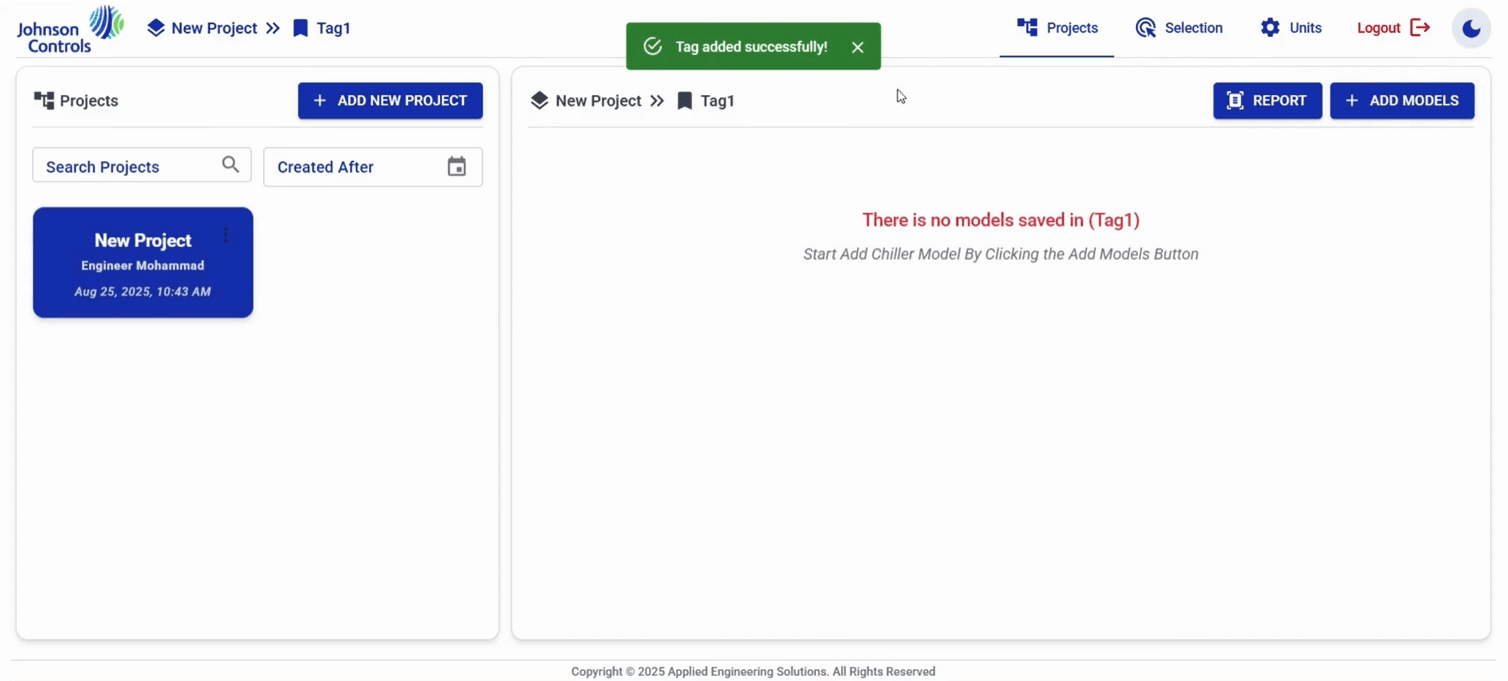Click the Logout link

[x=1393, y=28]
